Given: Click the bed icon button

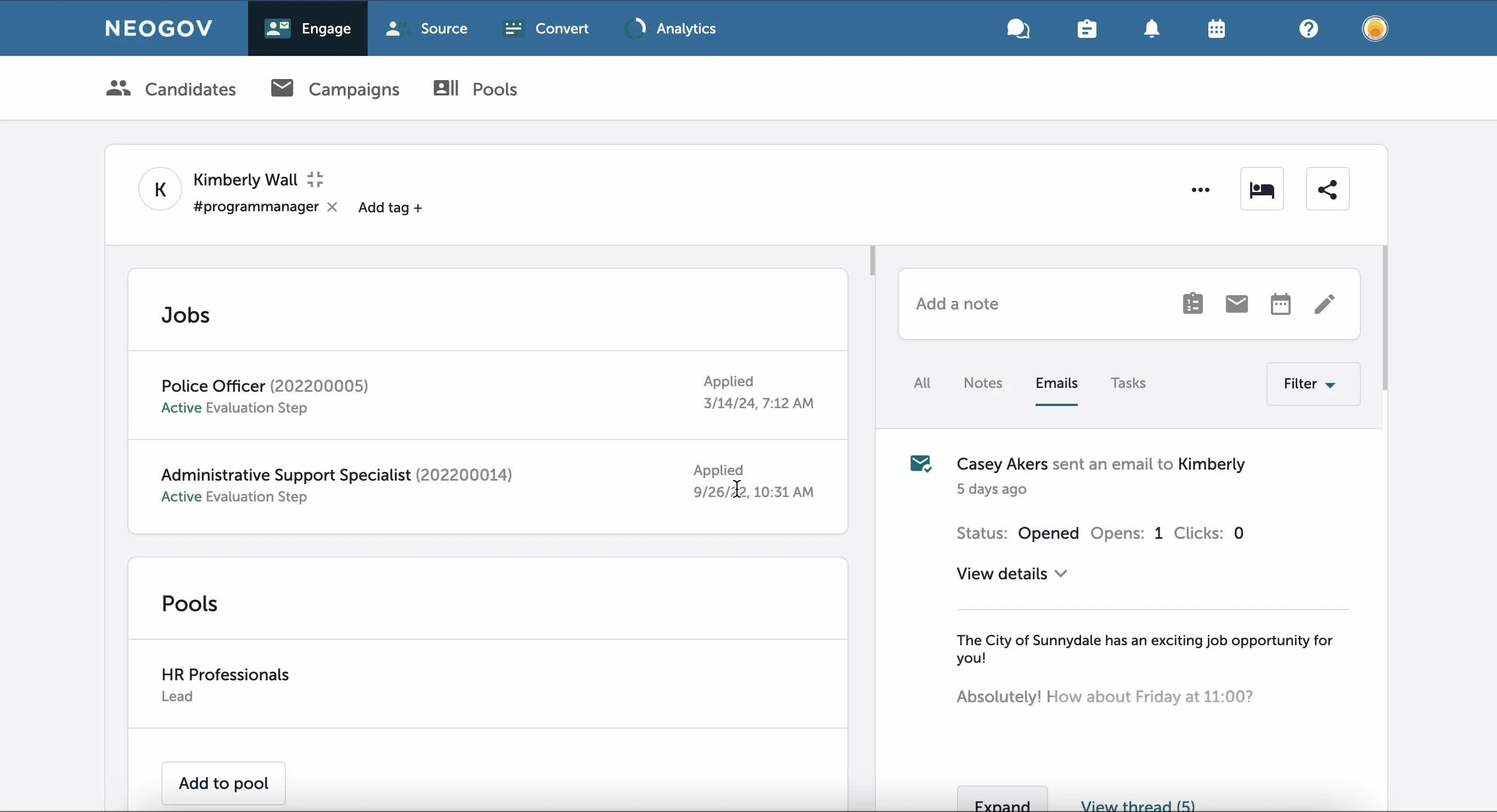Looking at the screenshot, I should point(1262,189).
